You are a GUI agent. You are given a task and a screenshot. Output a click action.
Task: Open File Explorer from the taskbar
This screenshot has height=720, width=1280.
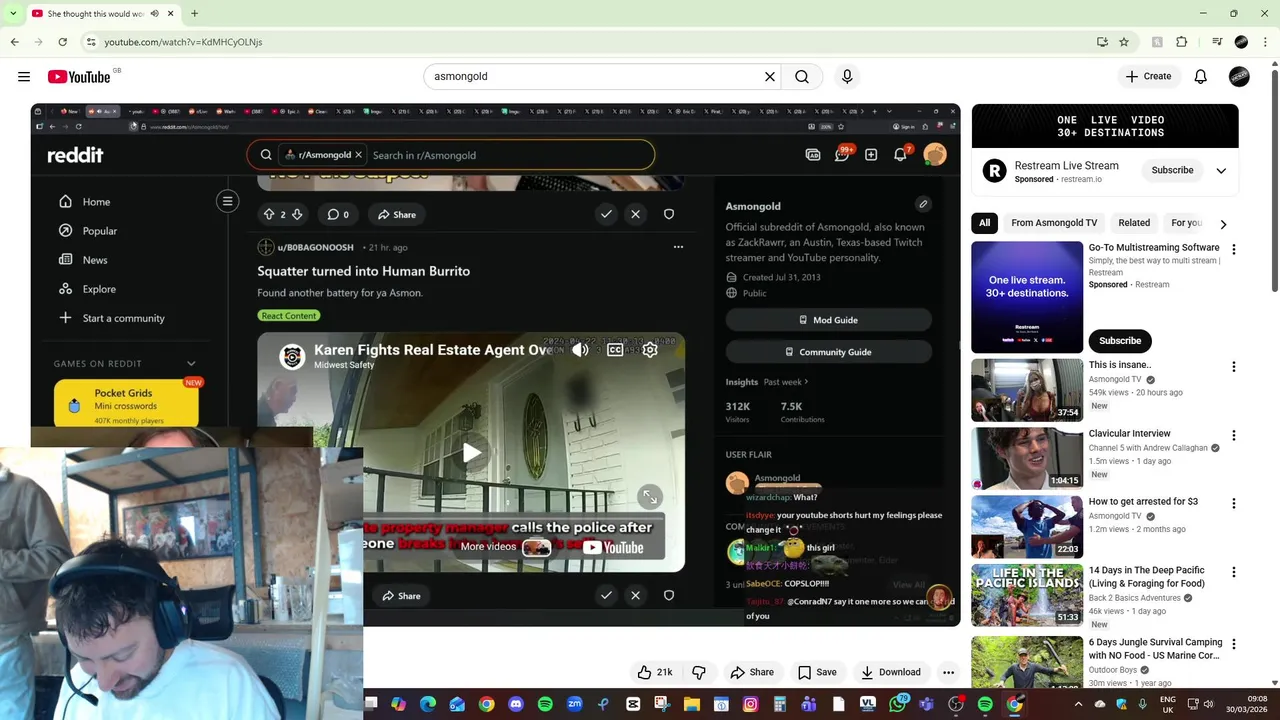(x=692, y=705)
